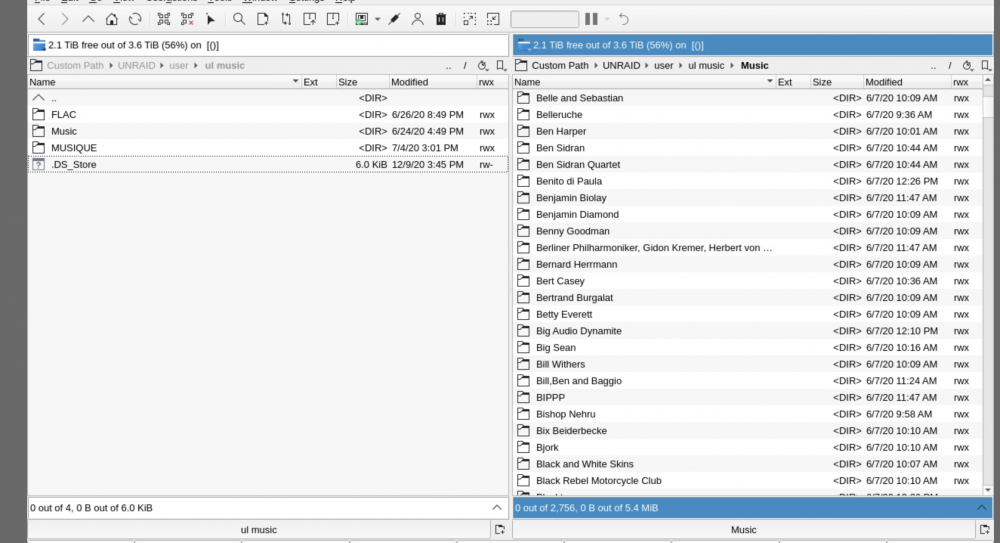Expand the right panel status bar chevron
The width and height of the screenshot is (1000, 543).
tap(982, 508)
